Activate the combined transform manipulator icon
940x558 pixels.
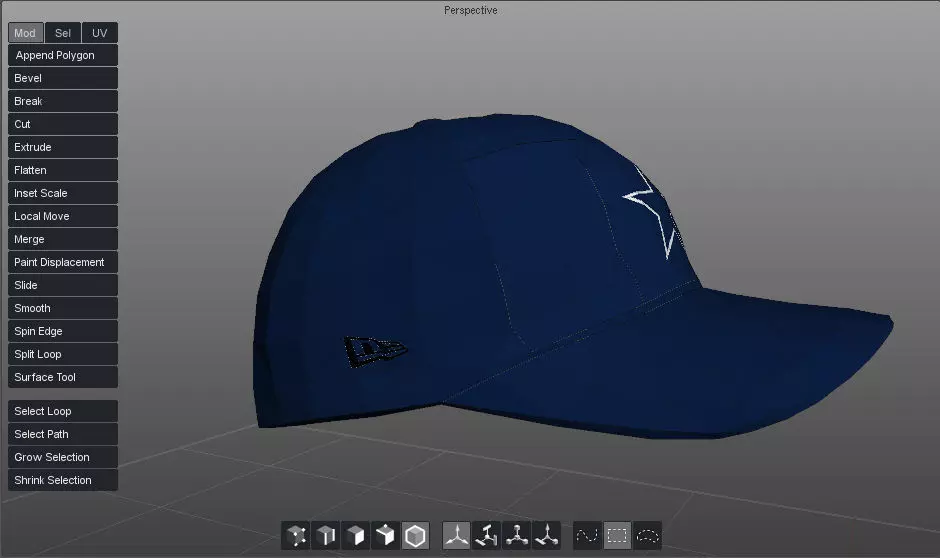(546, 535)
